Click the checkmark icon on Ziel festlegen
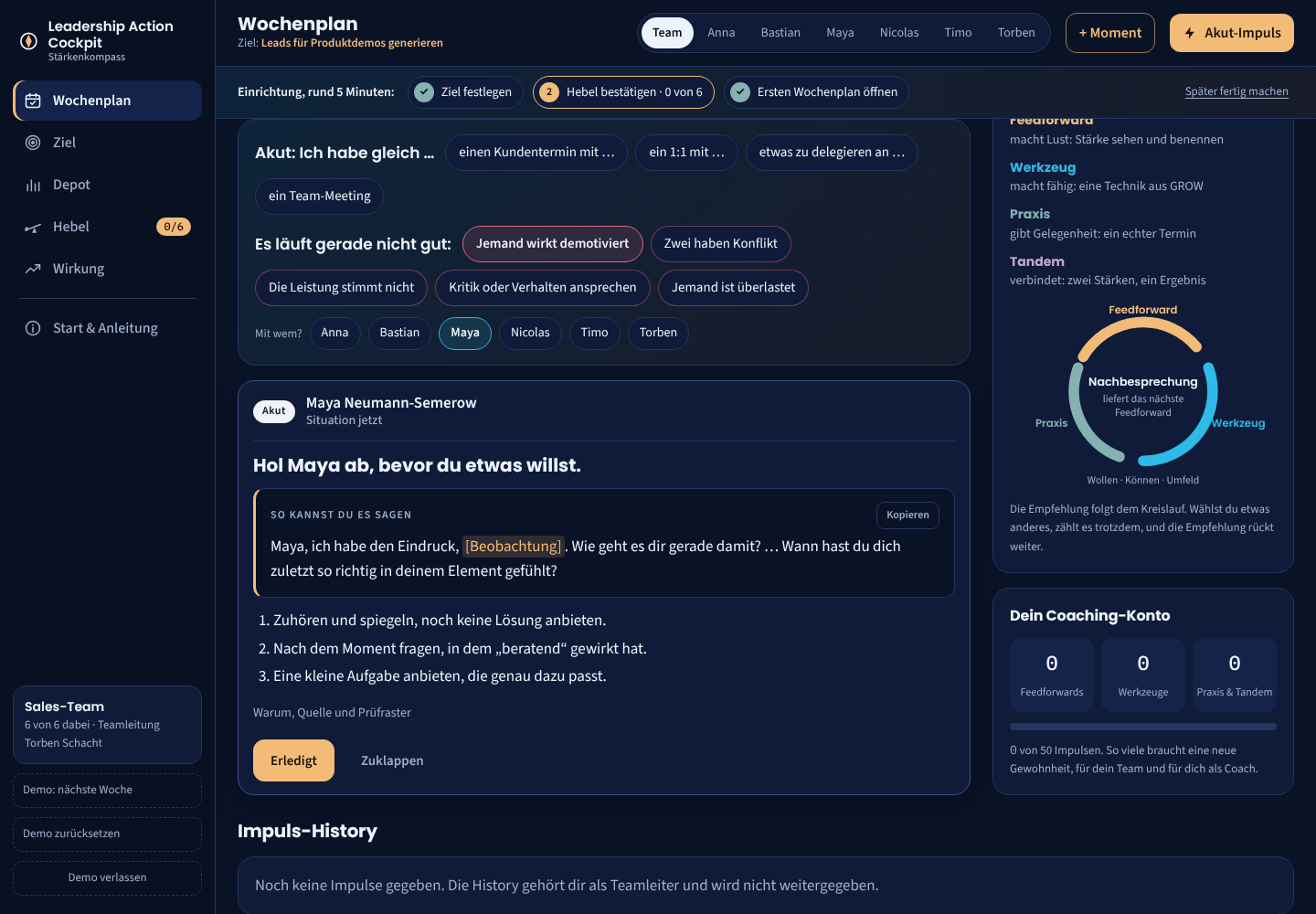The width and height of the screenshot is (1316, 914). [424, 92]
